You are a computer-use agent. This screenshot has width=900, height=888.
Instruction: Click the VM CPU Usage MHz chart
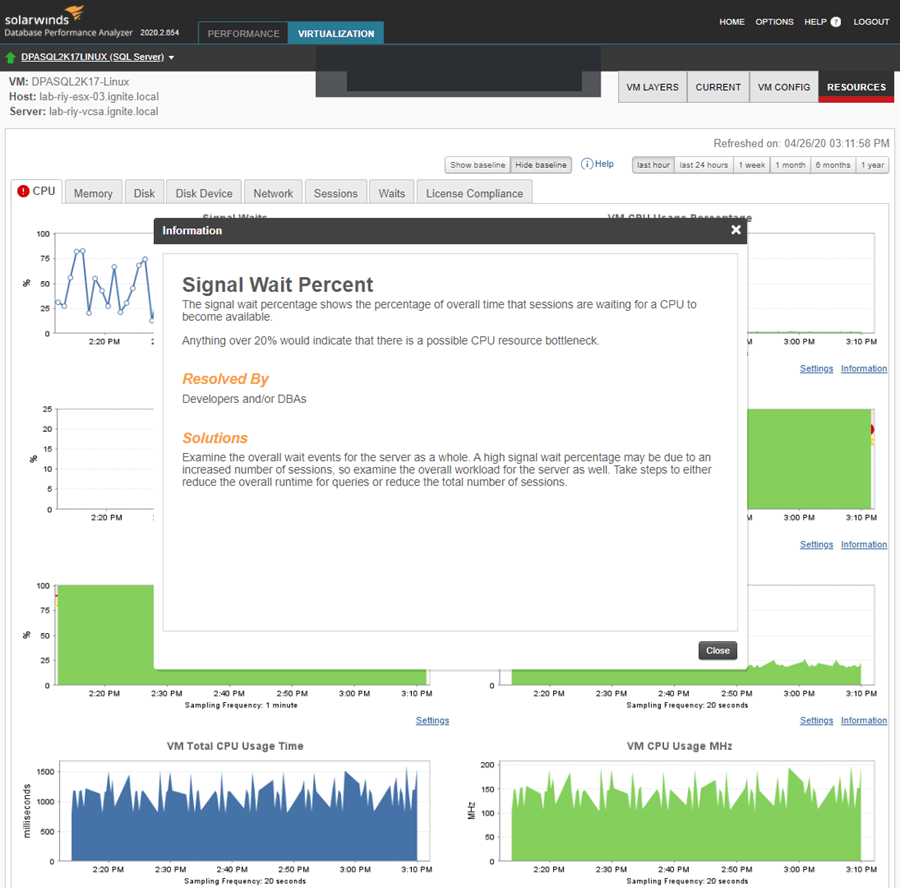[686, 812]
